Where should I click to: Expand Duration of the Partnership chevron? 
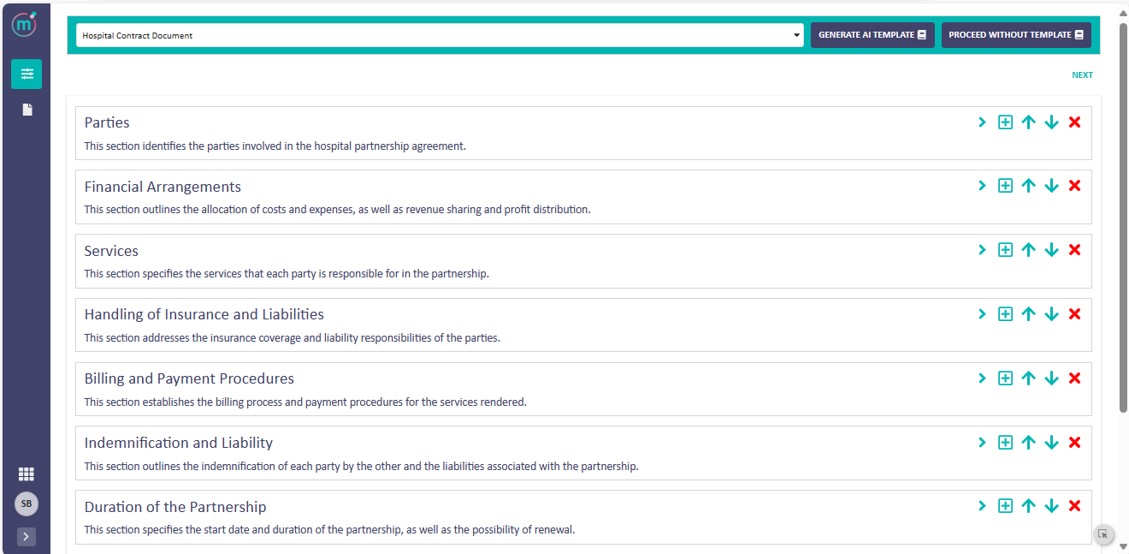tap(981, 506)
